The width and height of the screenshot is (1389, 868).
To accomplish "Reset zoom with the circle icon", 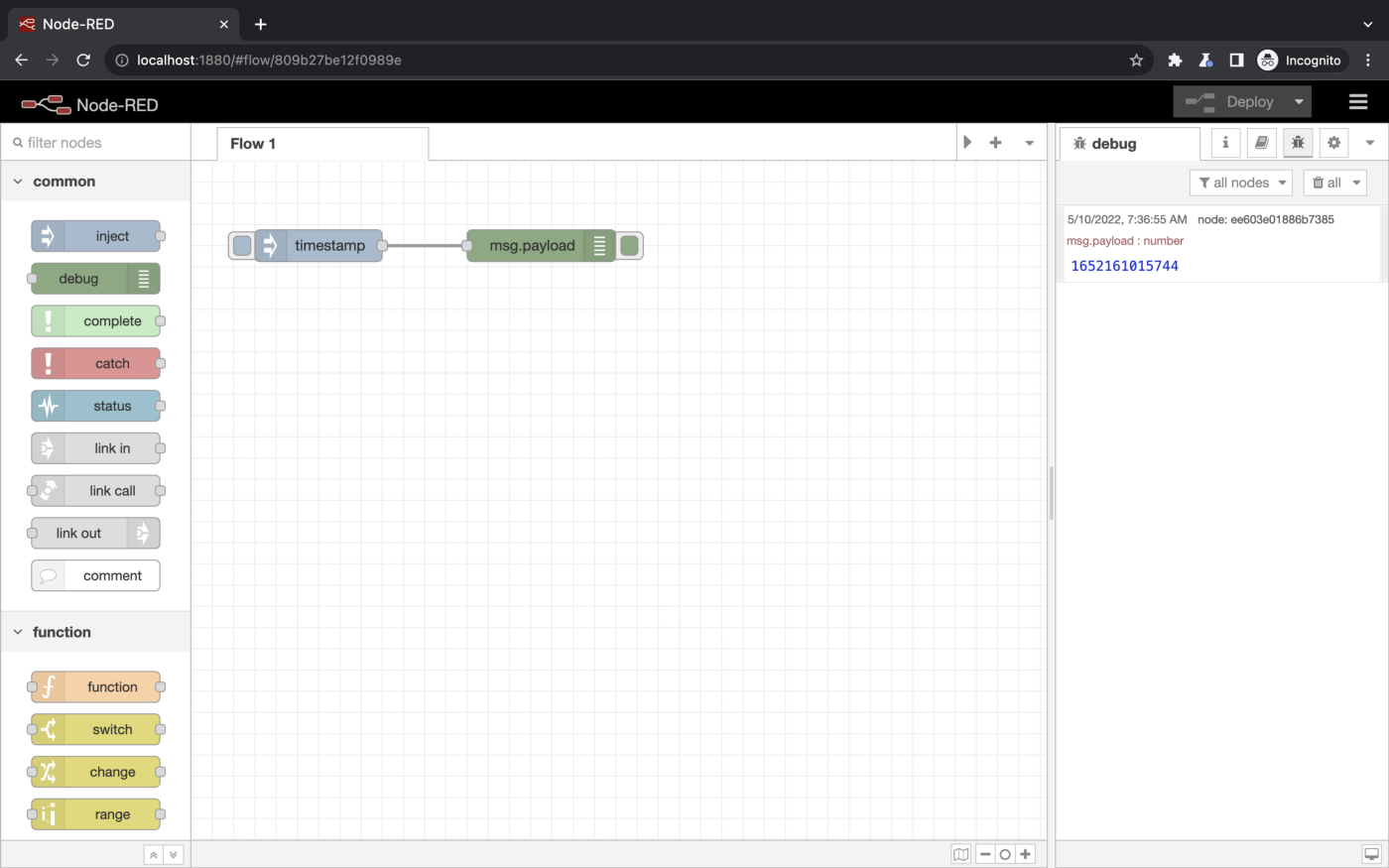I will pyautogui.click(x=1005, y=854).
